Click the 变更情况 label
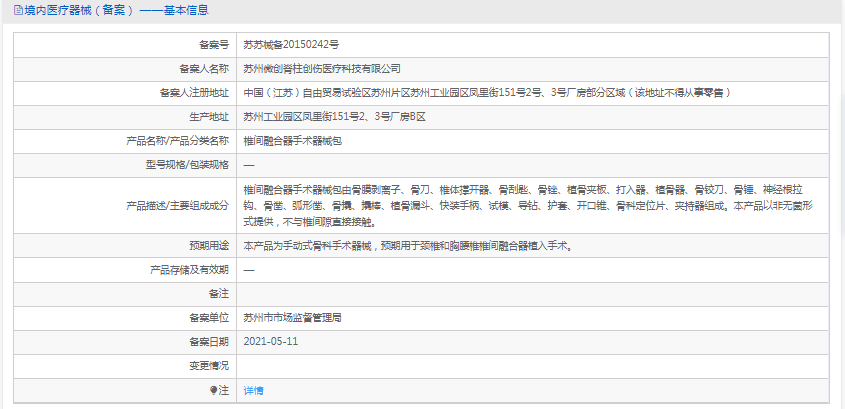 209,366
